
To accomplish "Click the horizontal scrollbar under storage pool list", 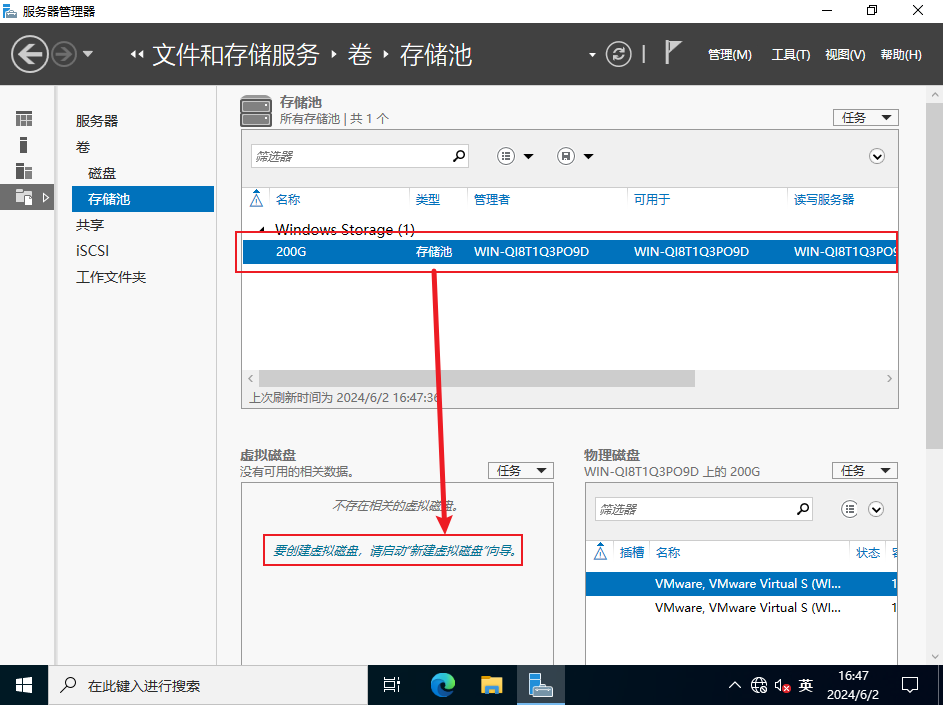I will [x=476, y=379].
